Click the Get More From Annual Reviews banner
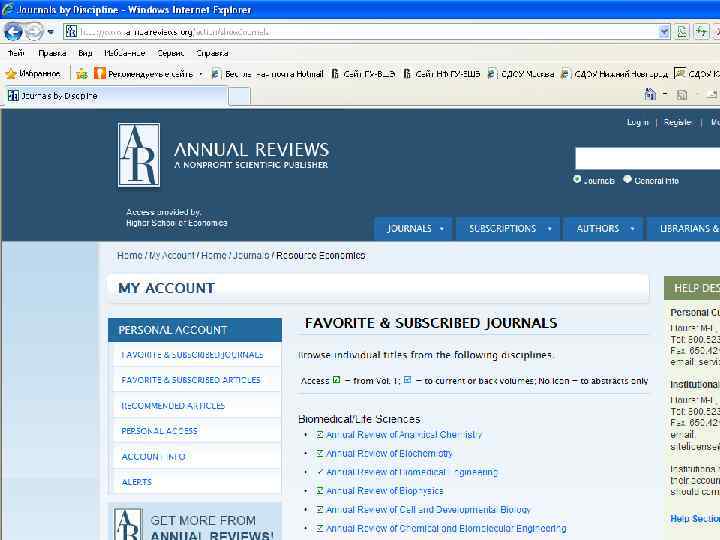The width and height of the screenshot is (720, 540). click(195, 522)
